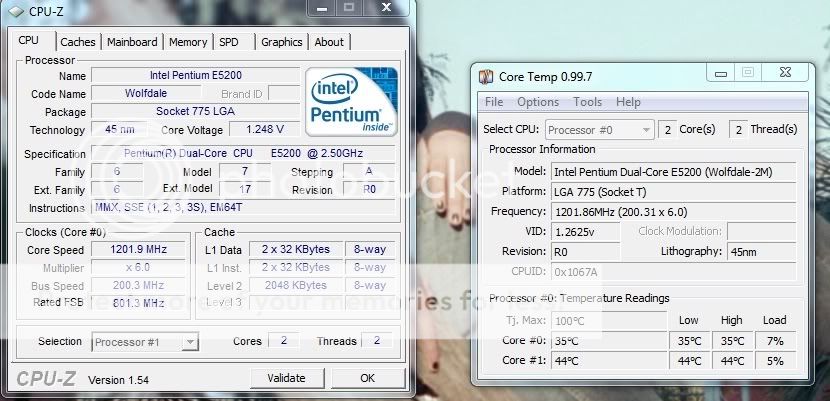The image size is (830, 401).
Task: Click Core #1 temperature reading 44°C
Action: tap(609, 361)
